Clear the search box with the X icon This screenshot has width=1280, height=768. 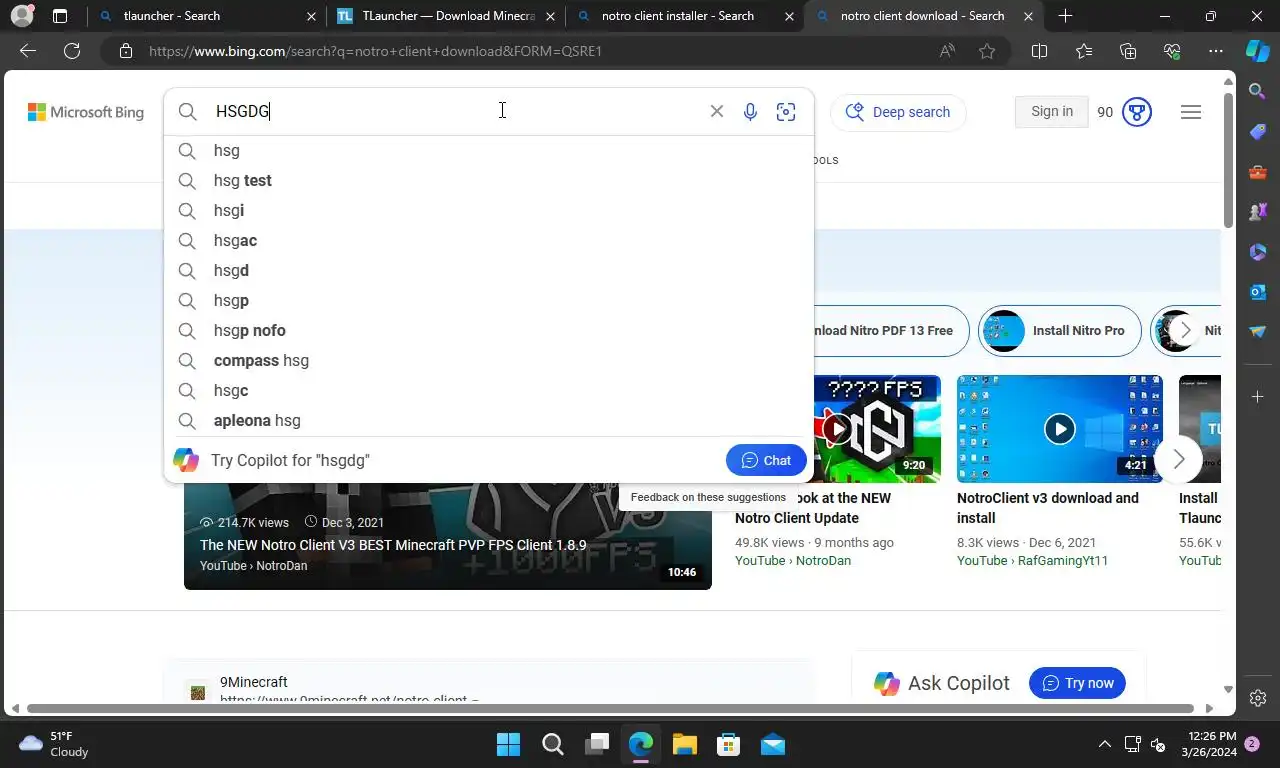pyautogui.click(x=717, y=111)
